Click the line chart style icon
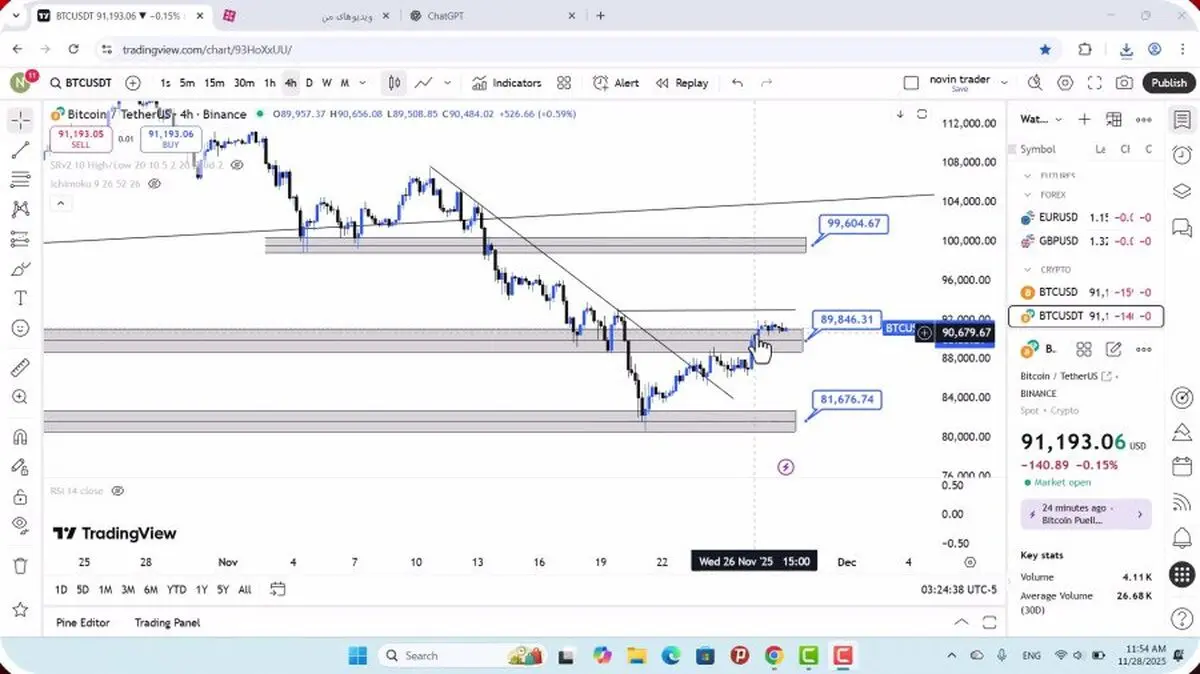This screenshot has height=674, width=1200. point(424,83)
